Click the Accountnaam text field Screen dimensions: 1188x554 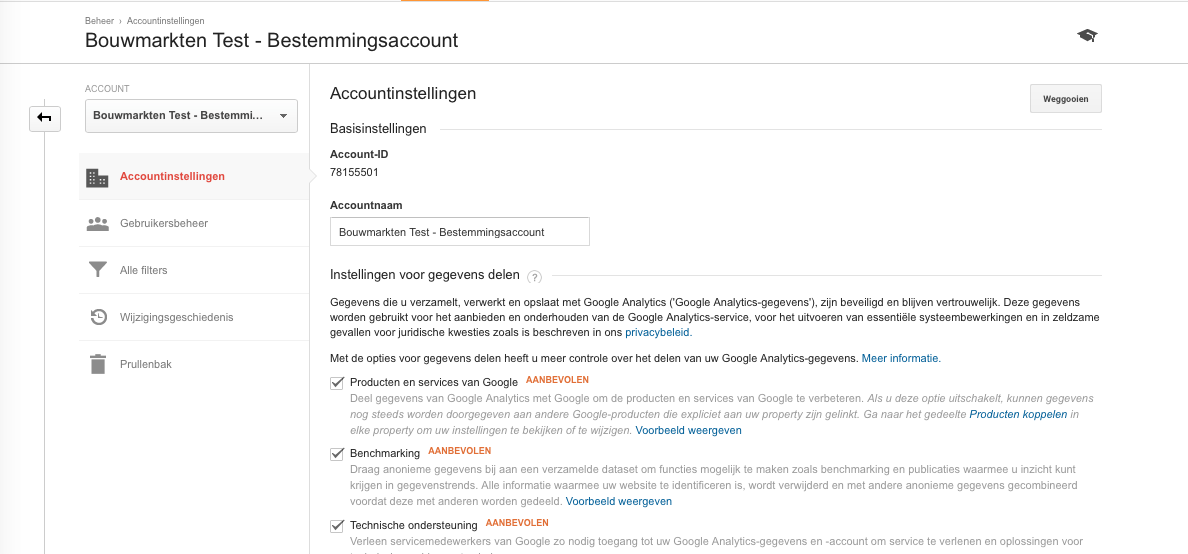click(x=460, y=232)
